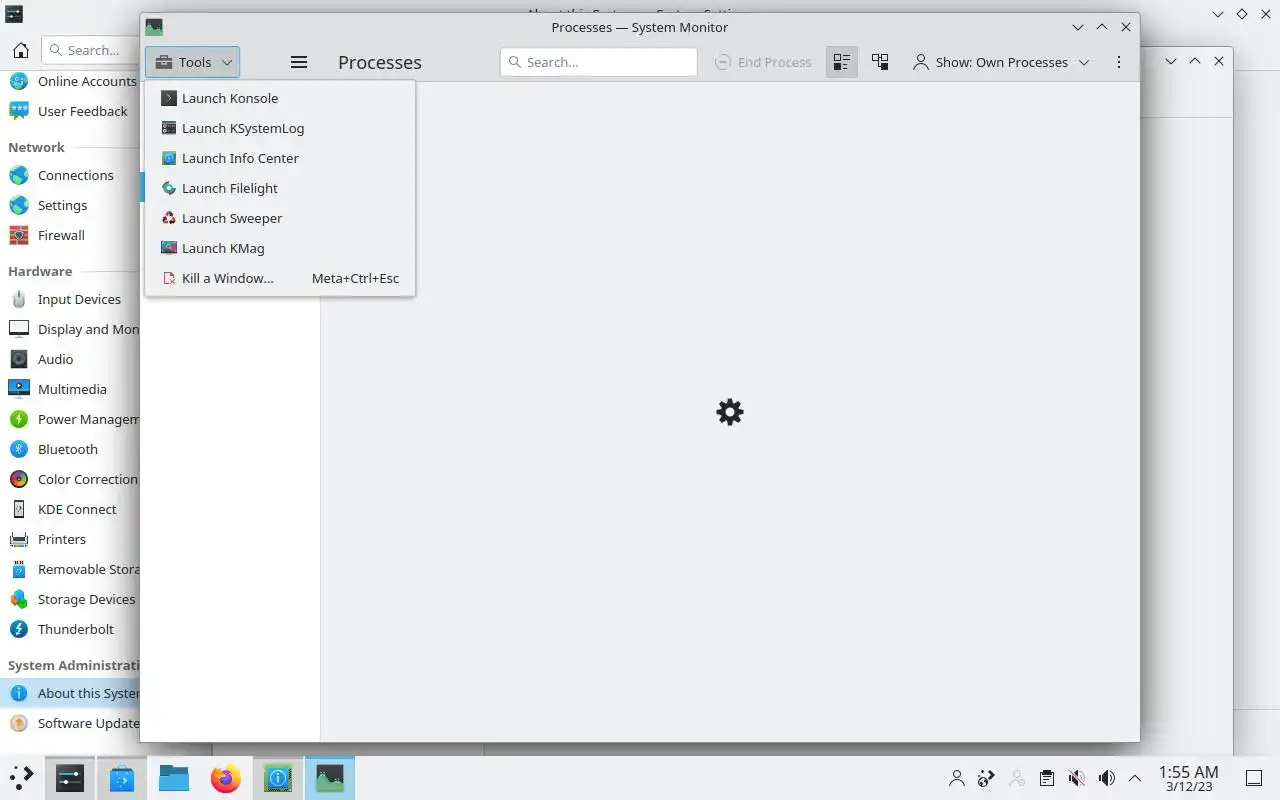Open network Settings entry
The image size is (1280, 800).
pyautogui.click(x=72, y=205)
